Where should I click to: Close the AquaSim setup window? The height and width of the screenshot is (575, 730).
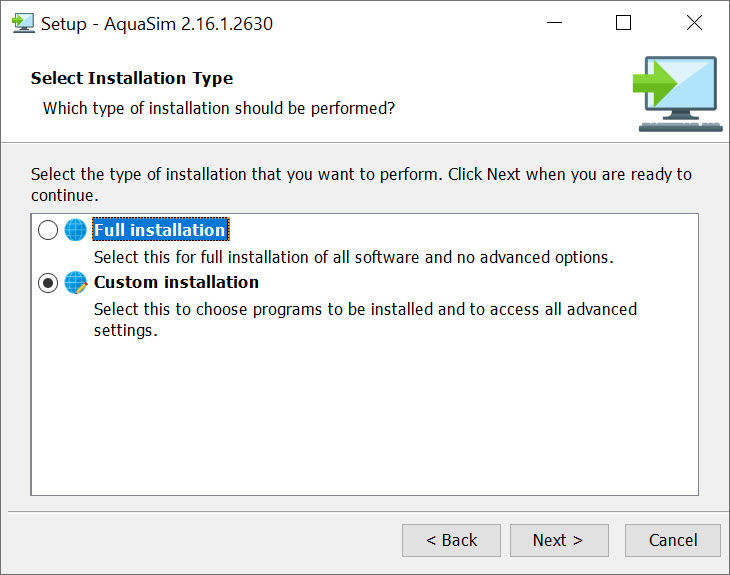pyautogui.click(x=694, y=23)
